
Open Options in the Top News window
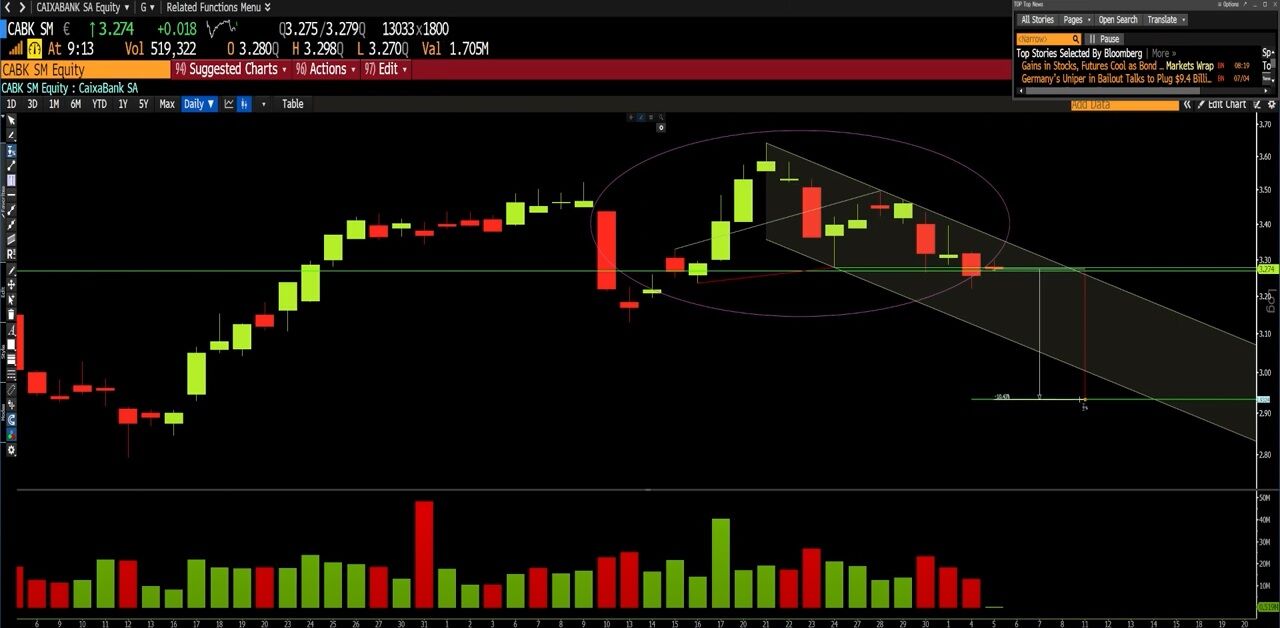tap(1227, 4)
